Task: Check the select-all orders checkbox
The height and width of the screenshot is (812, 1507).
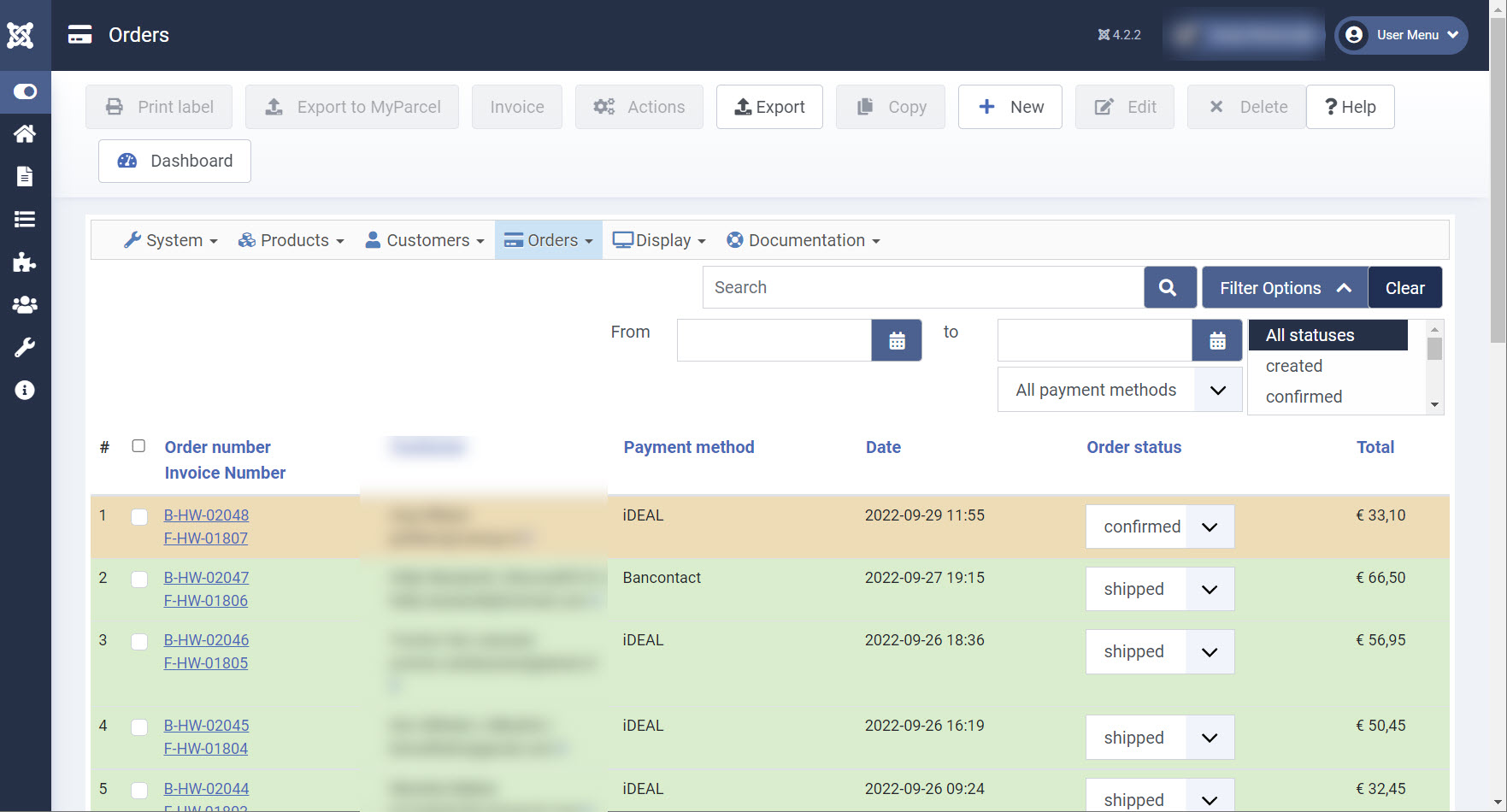Action: point(138,446)
